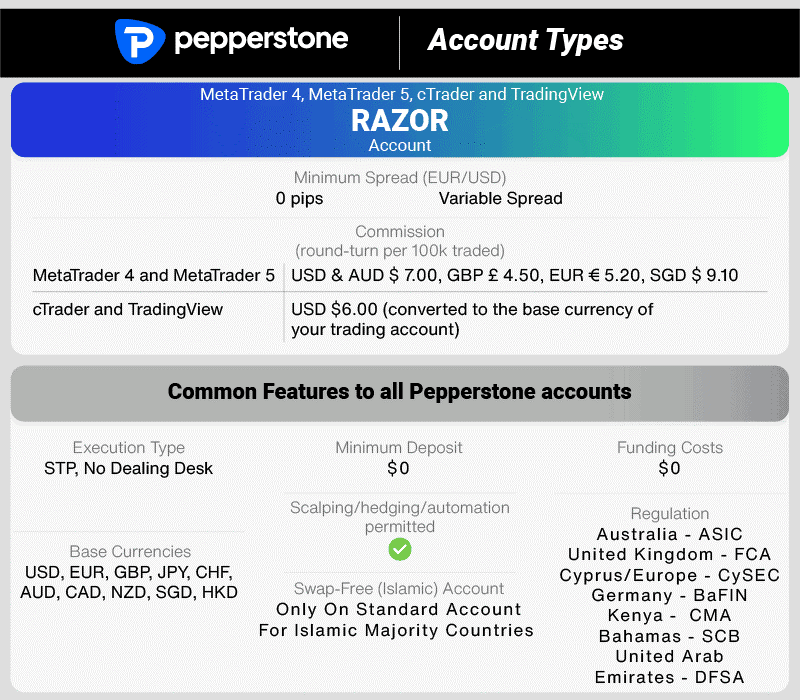Click the Funding Costs $0 value
Viewport: 800px width, 700px height.
pos(669,468)
